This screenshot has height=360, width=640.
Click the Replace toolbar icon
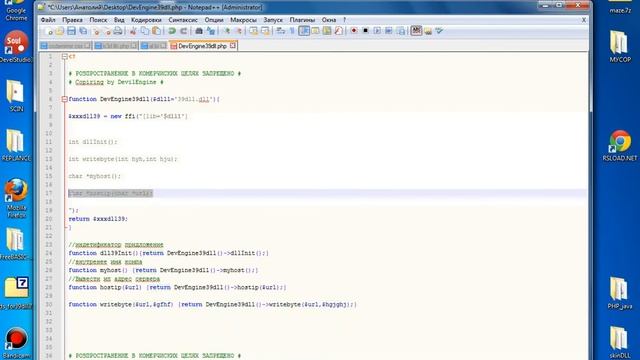tap(211, 31)
